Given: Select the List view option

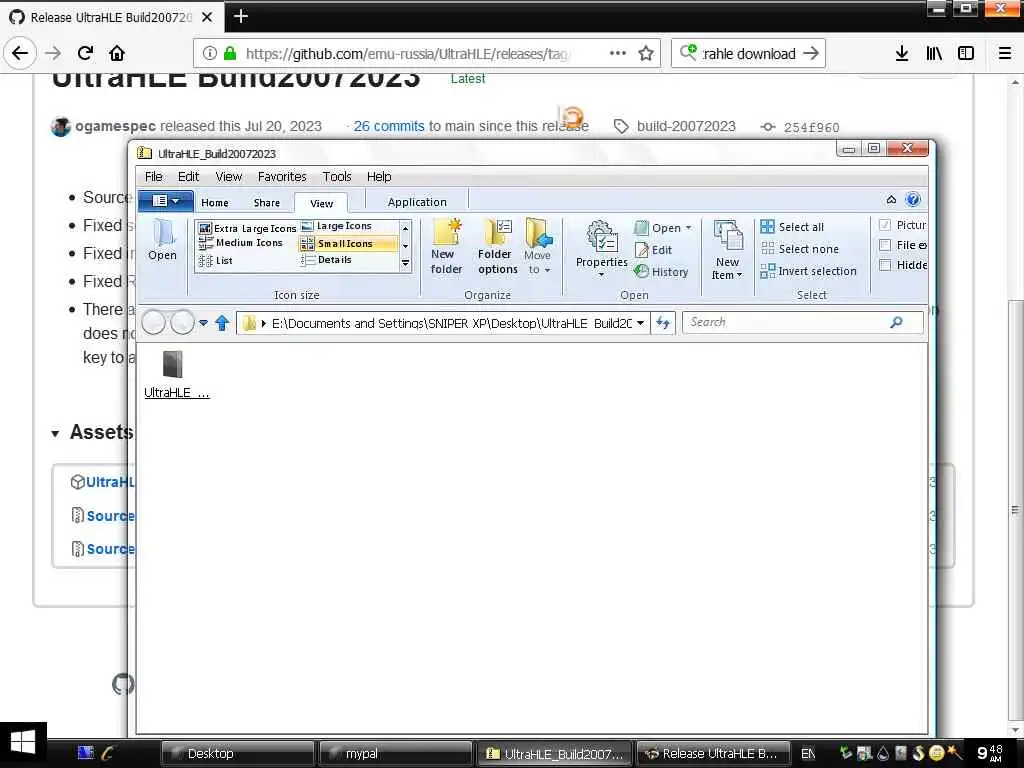Looking at the screenshot, I should [216, 261].
